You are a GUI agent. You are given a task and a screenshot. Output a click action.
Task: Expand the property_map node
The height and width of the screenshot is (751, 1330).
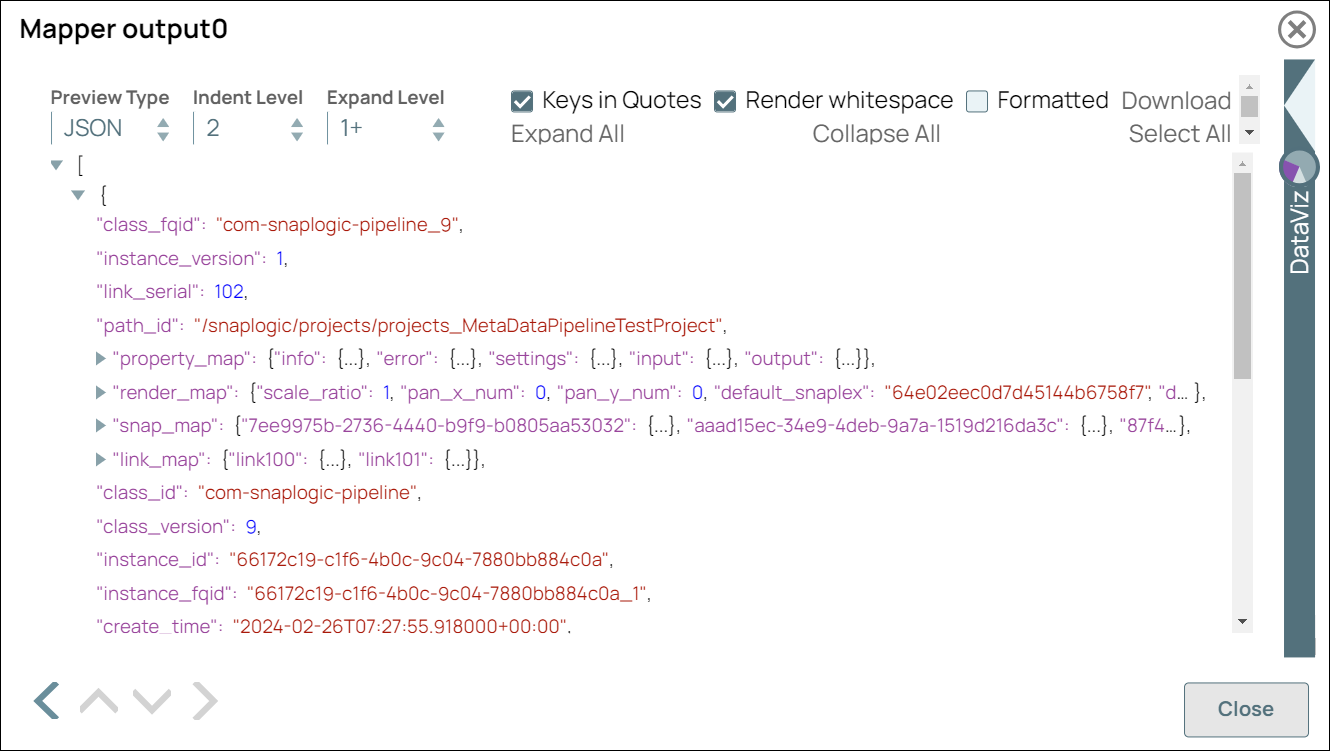pos(99,358)
